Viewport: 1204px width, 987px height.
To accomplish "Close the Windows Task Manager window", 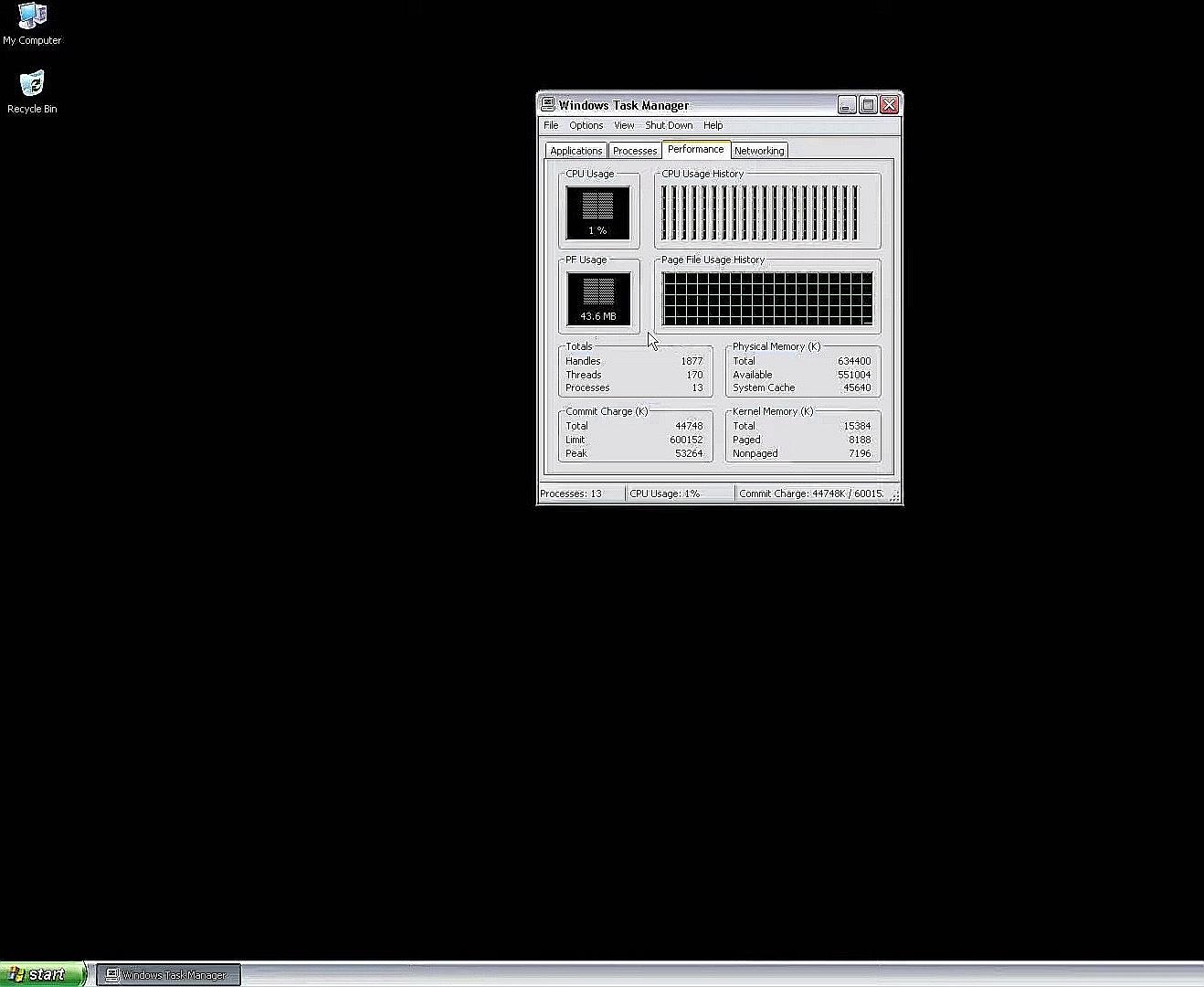I will click(x=889, y=105).
